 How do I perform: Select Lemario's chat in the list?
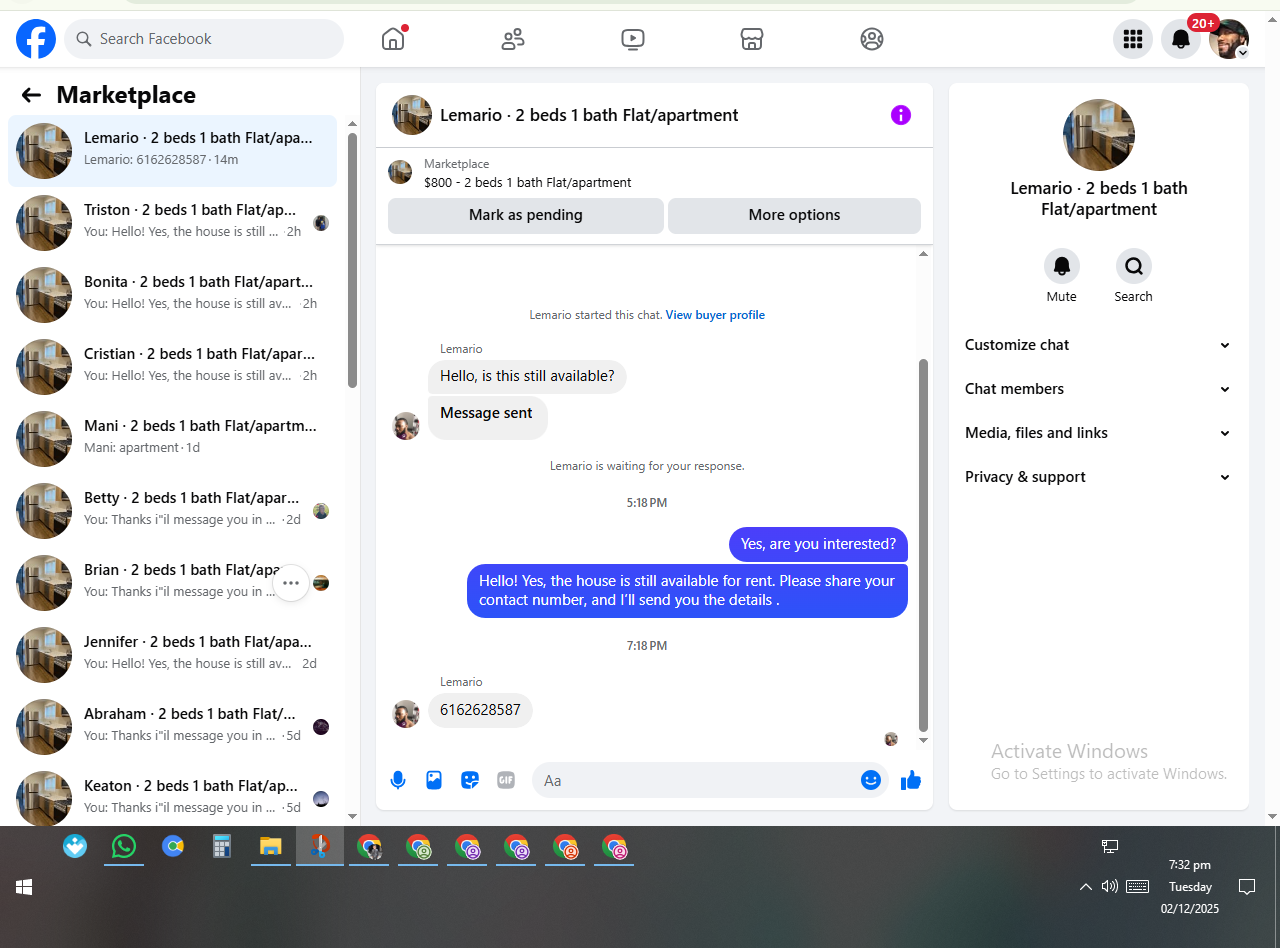point(172,151)
